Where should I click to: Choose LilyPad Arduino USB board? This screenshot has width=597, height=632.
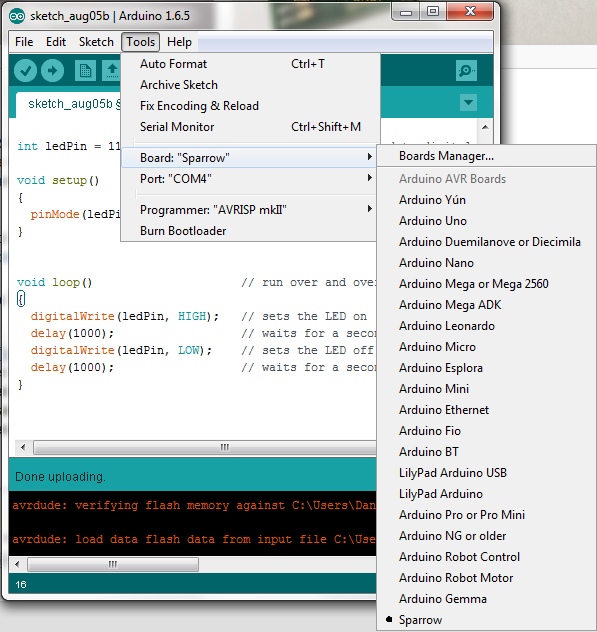[487, 473]
